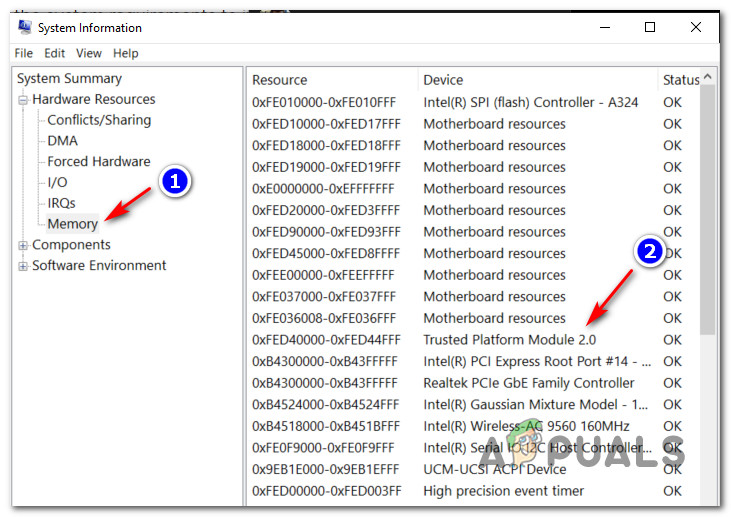This screenshot has height=517, width=731.
Task: Click the scrollbar up arrow
Action: 708,76
